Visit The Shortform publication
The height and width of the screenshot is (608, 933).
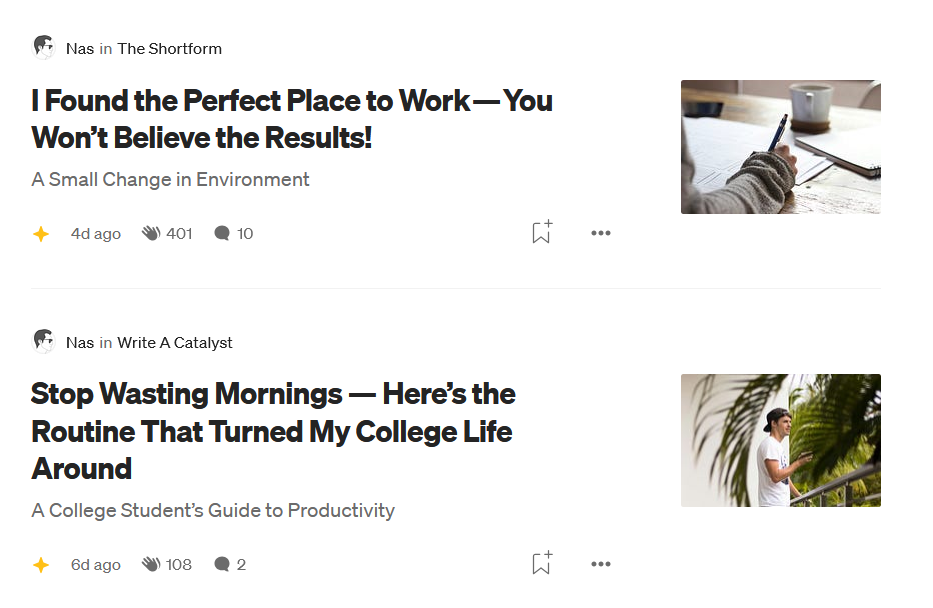170,48
